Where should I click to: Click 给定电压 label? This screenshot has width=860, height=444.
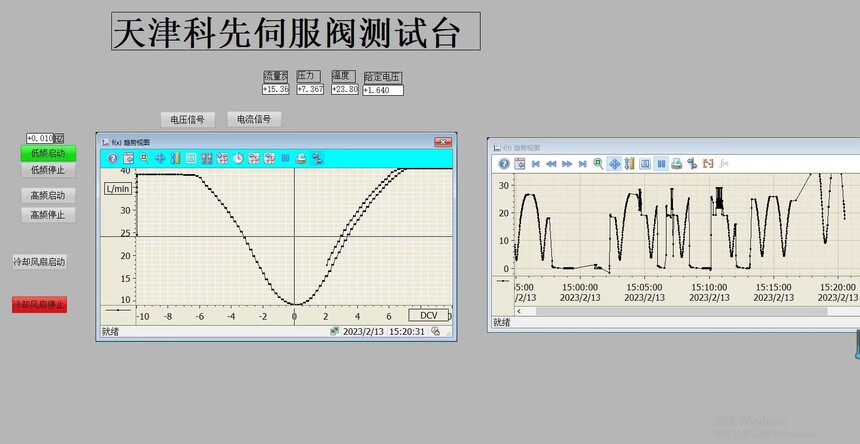[x=383, y=78]
